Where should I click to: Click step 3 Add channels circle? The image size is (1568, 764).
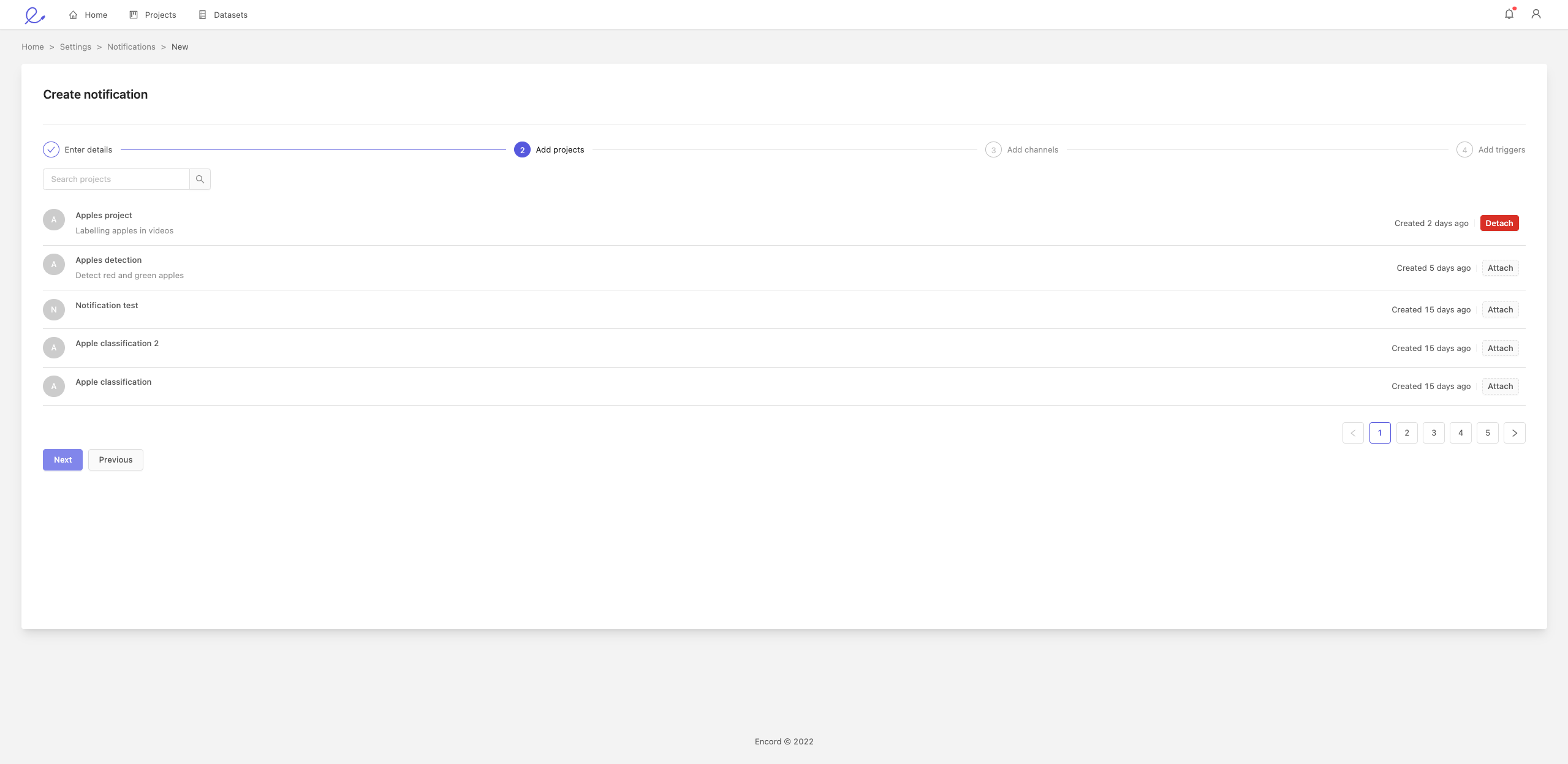[x=993, y=149]
